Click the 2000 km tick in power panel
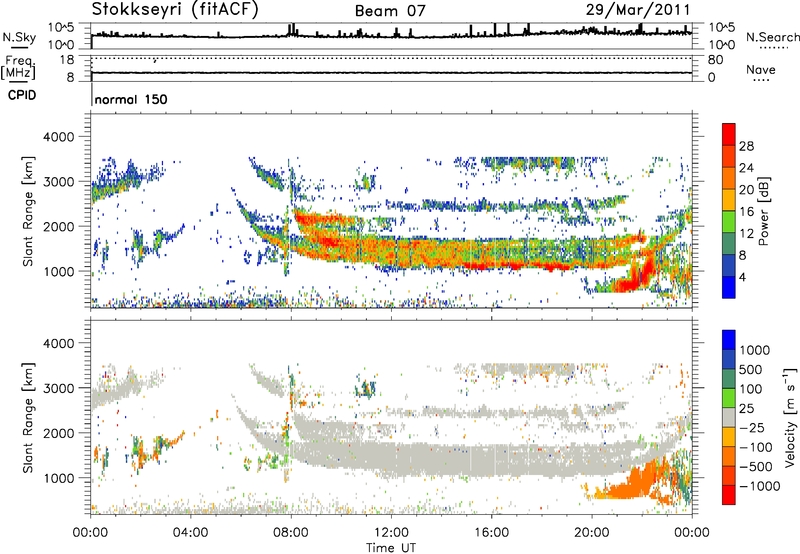The height and width of the screenshot is (554, 800). [x=58, y=226]
